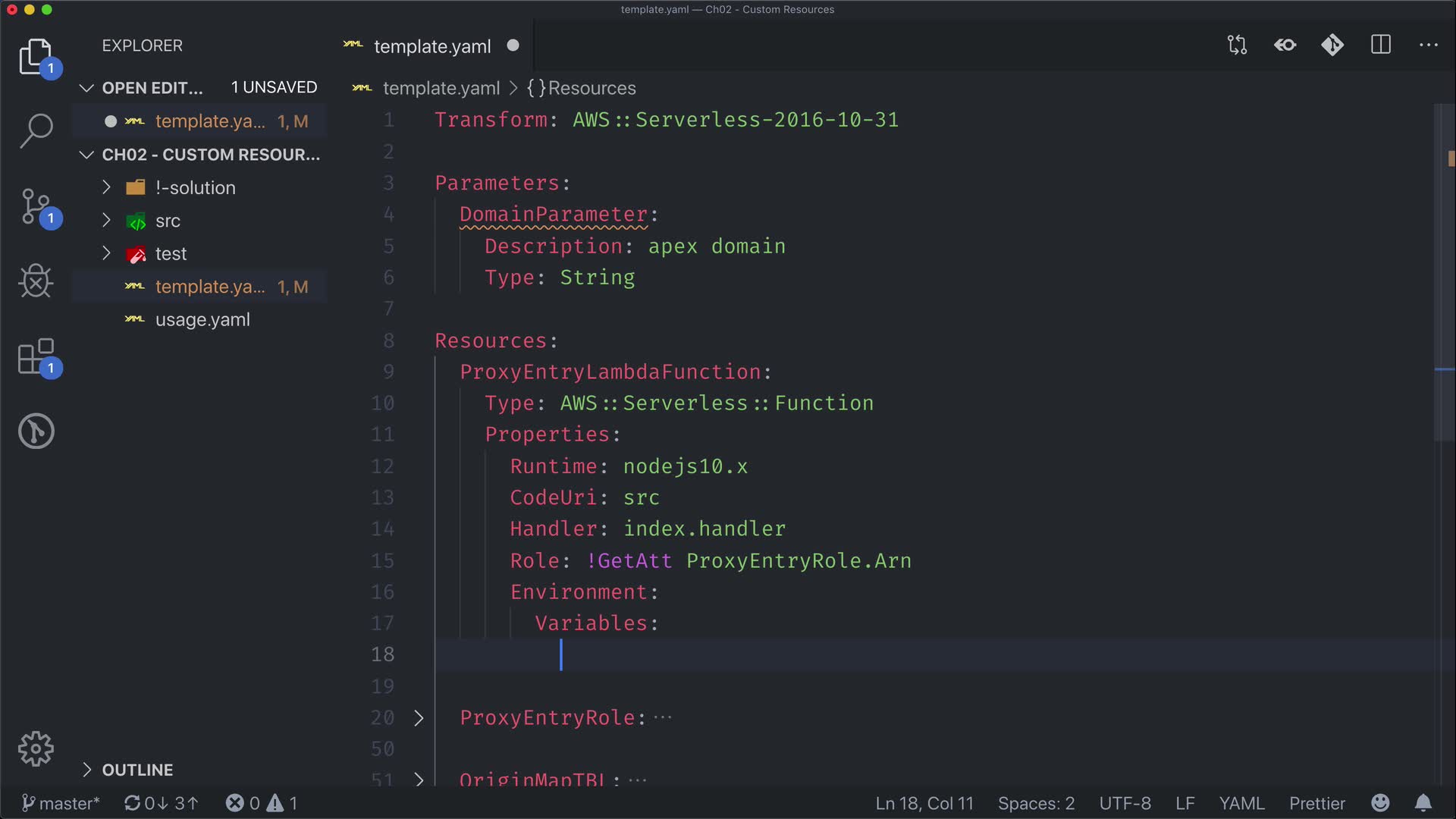Viewport: 1456px width, 819px height.
Task: Click the master branch in status bar
Action: pos(61,803)
